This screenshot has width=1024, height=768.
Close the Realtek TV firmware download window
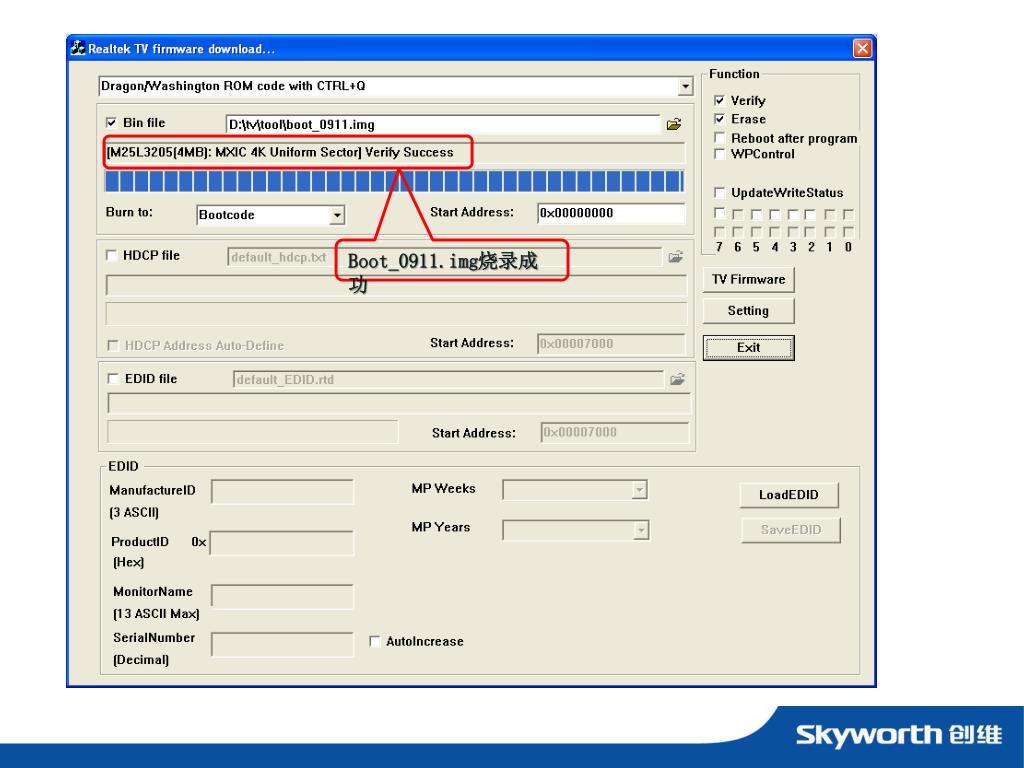(862, 48)
